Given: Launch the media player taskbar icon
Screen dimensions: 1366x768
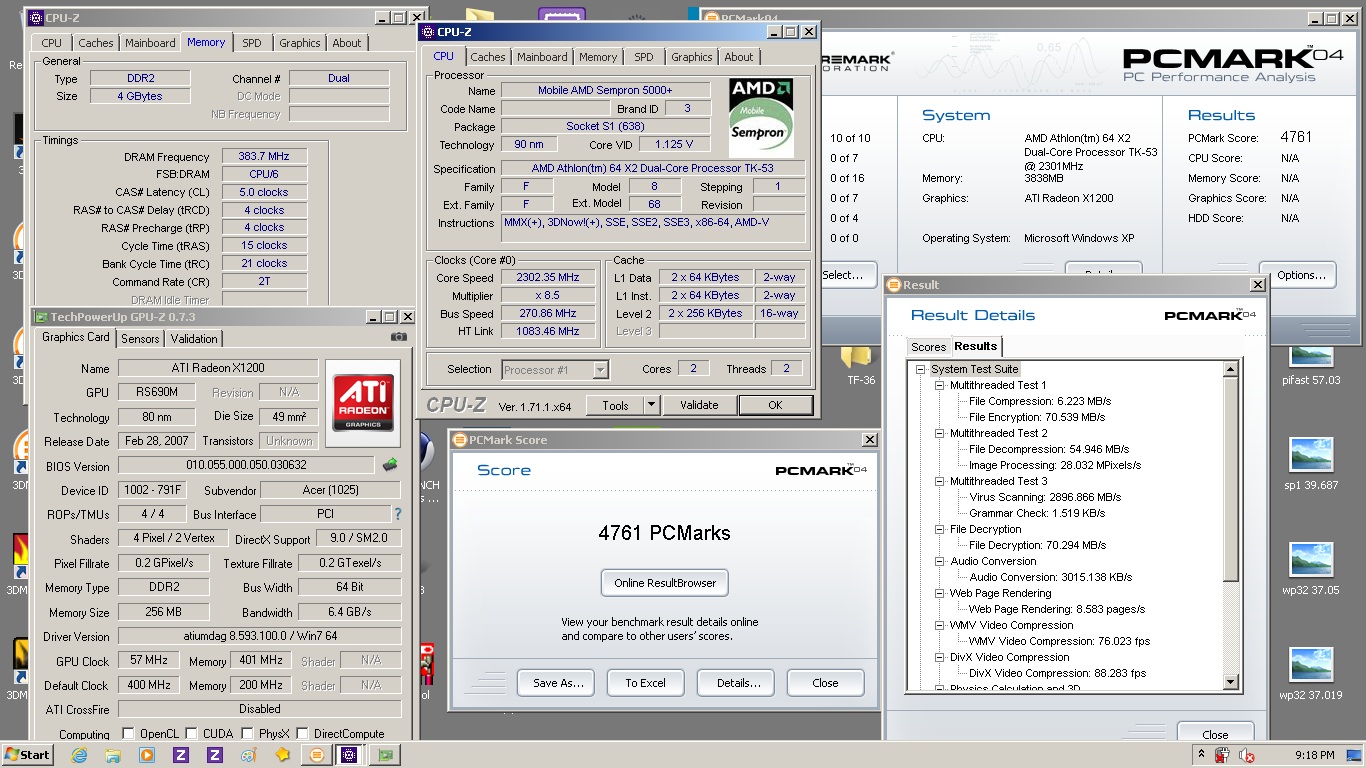Looking at the screenshot, I should (147, 755).
